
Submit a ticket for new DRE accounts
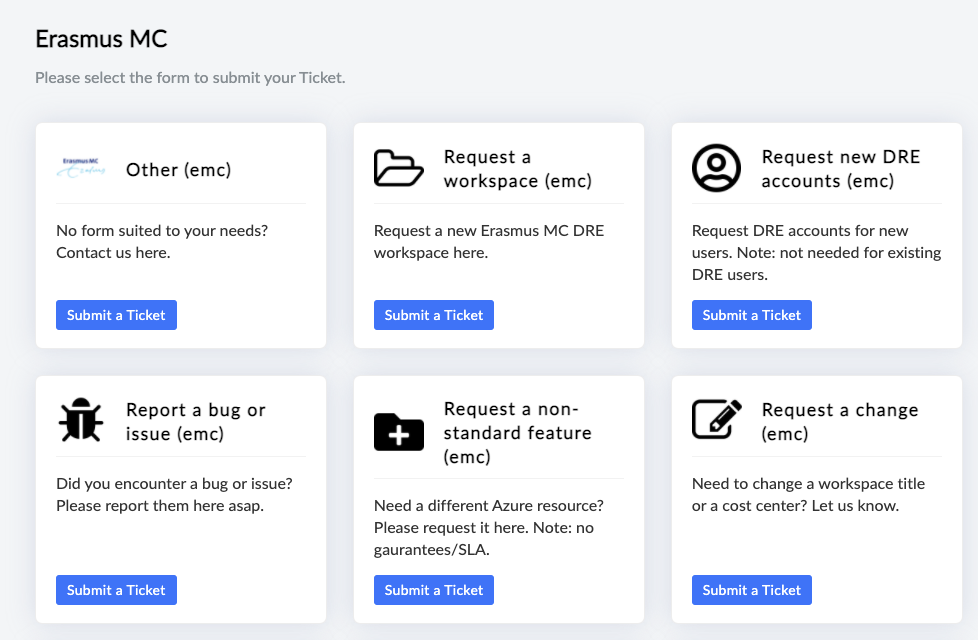tap(752, 315)
